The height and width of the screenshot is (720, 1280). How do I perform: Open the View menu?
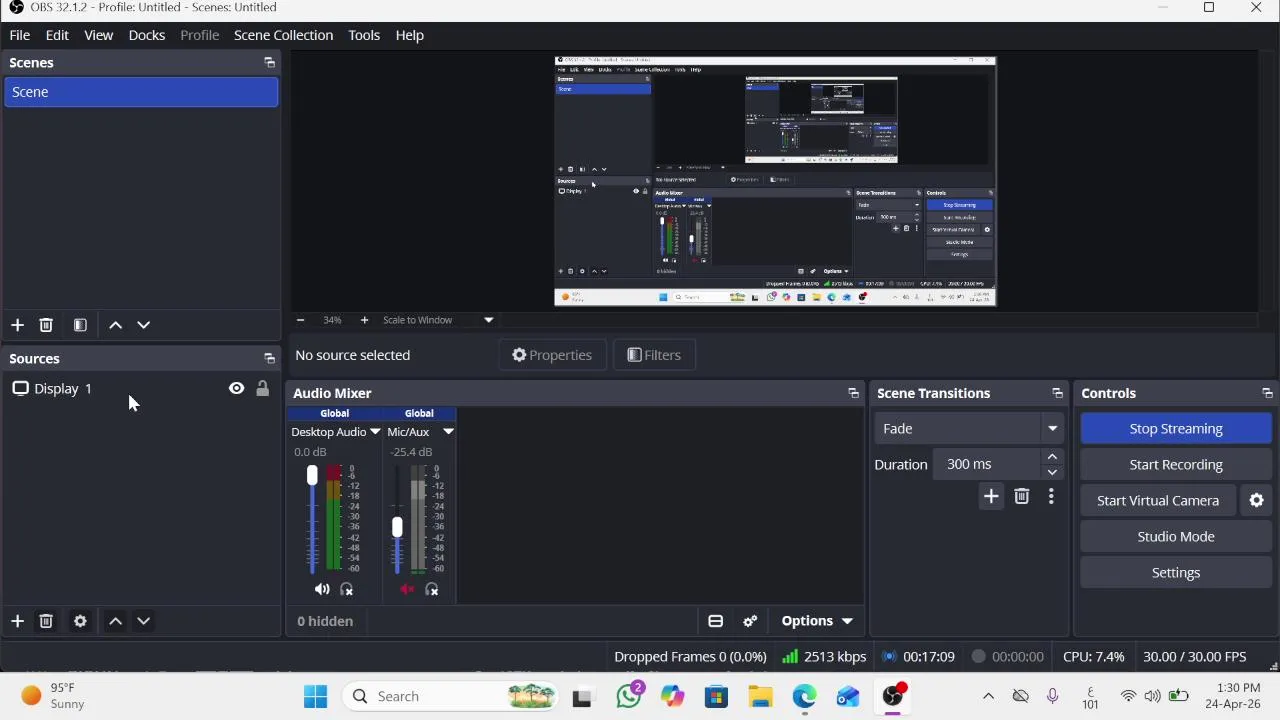tap(98, 35)
